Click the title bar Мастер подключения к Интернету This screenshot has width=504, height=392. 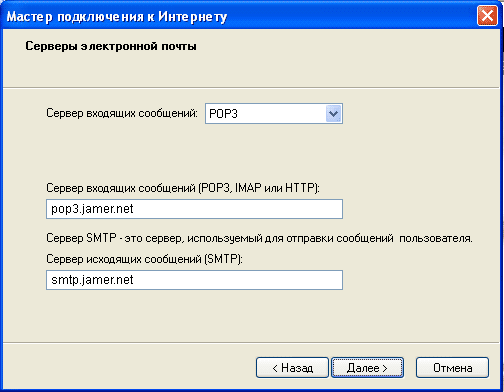pyautogui.click(x=117, y=16)
